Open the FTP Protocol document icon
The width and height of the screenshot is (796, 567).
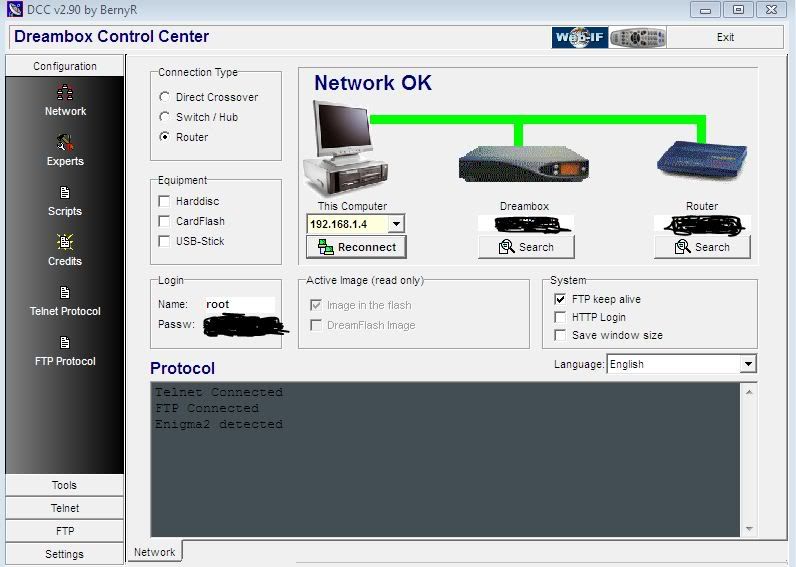click(x=65, y=343)
